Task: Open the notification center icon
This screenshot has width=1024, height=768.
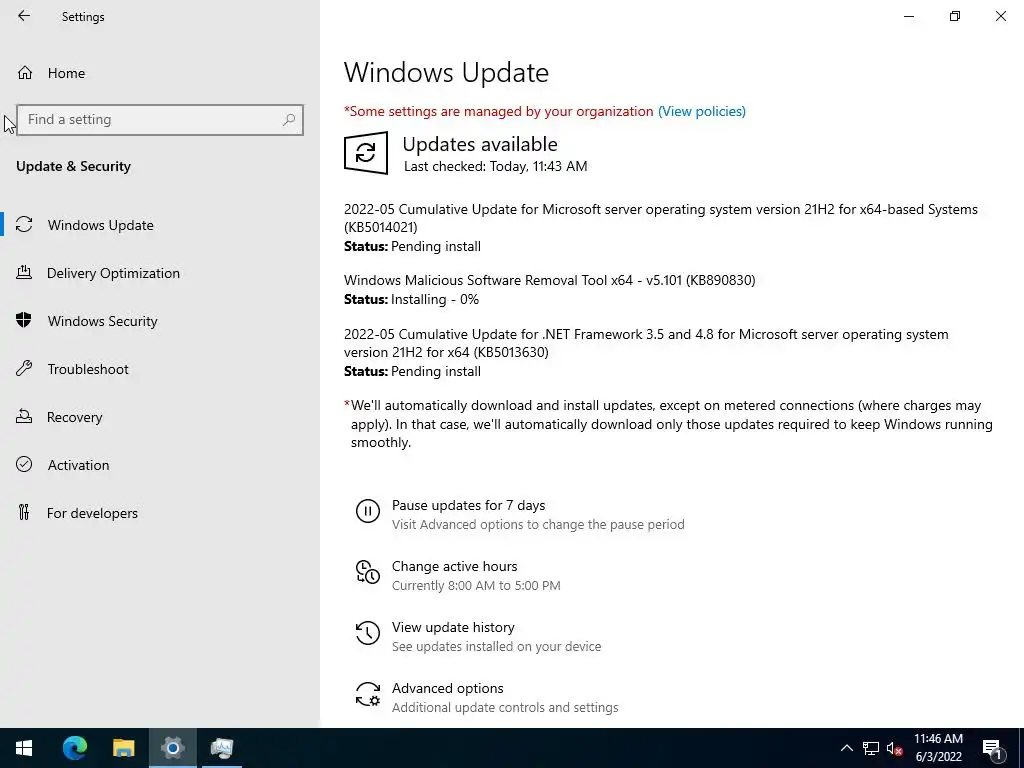Action: point(992,748)
